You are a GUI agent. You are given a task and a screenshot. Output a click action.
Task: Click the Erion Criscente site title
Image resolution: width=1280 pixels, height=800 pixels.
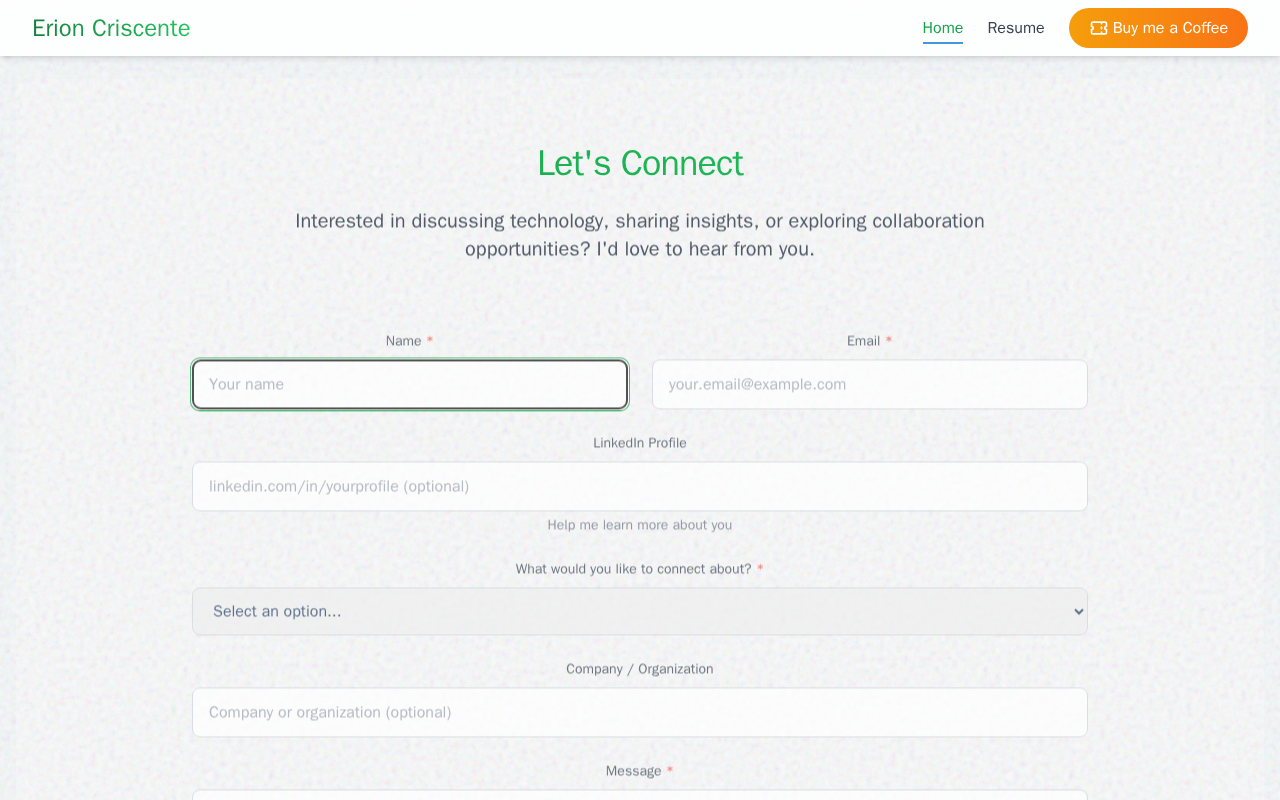coord(111,28)
